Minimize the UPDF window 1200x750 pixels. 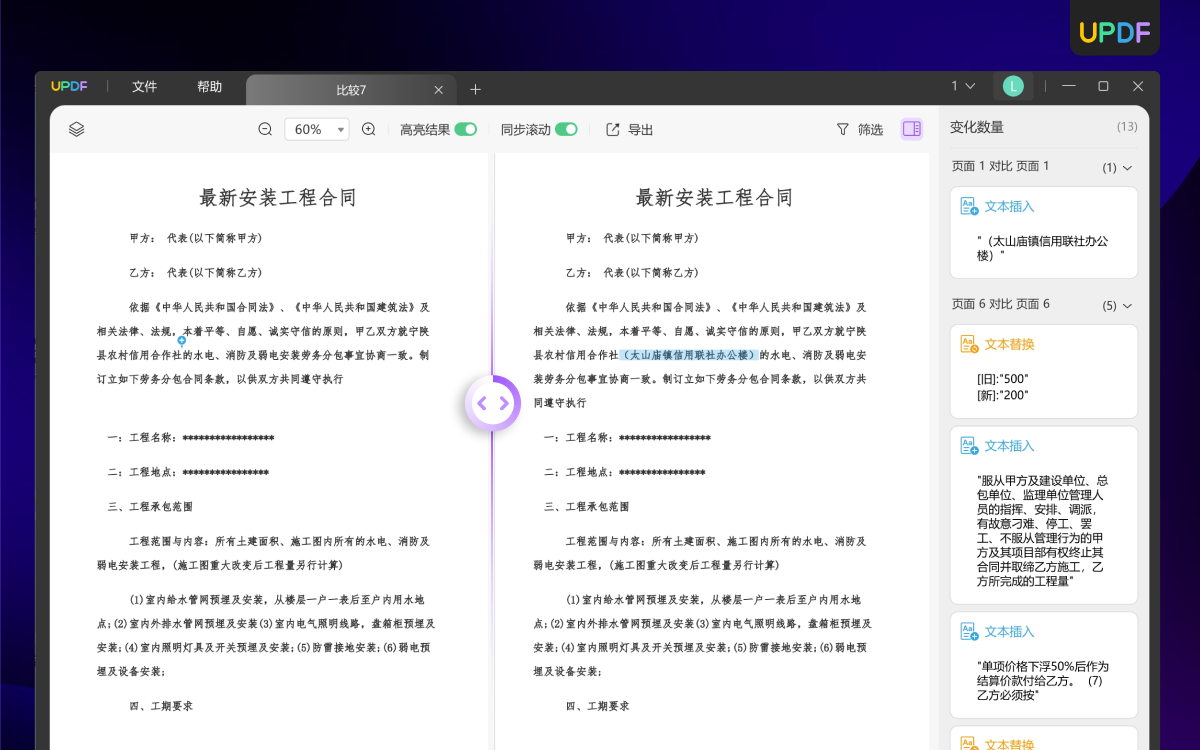click(x=1069, y=86)
